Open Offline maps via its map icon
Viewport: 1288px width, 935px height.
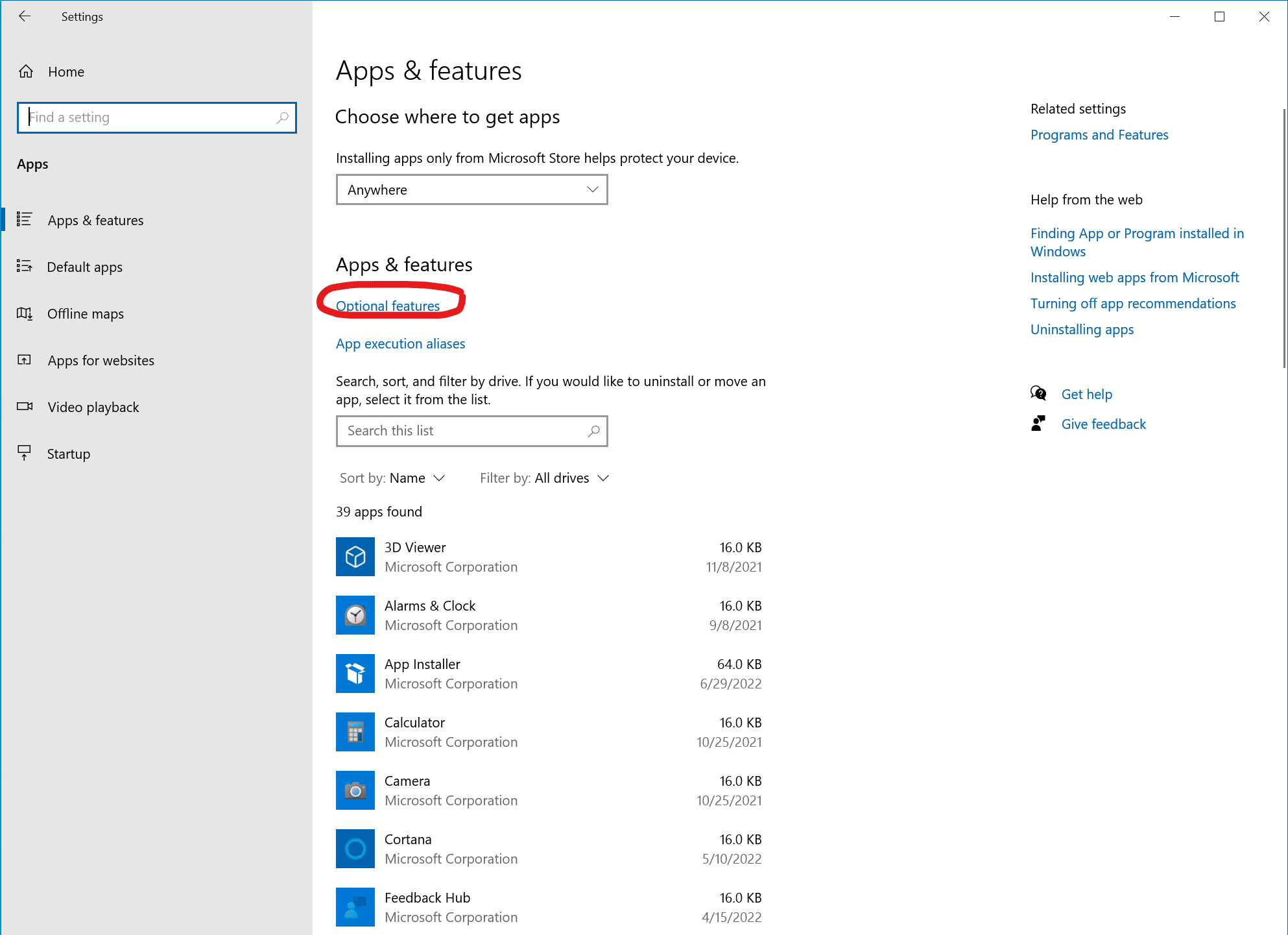pyautogui.click(x=25, y=313)
